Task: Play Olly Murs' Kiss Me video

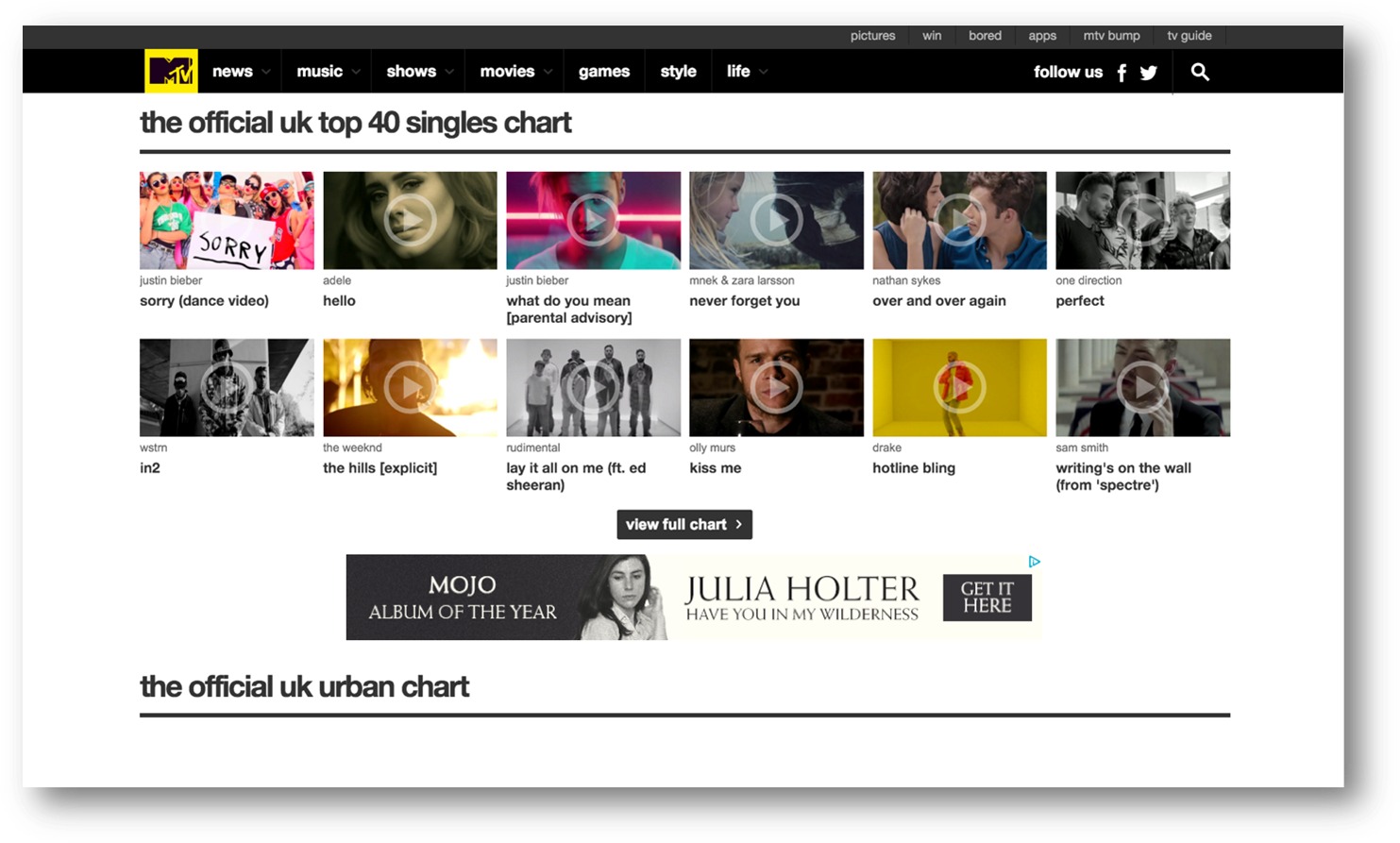Action: 776,387
